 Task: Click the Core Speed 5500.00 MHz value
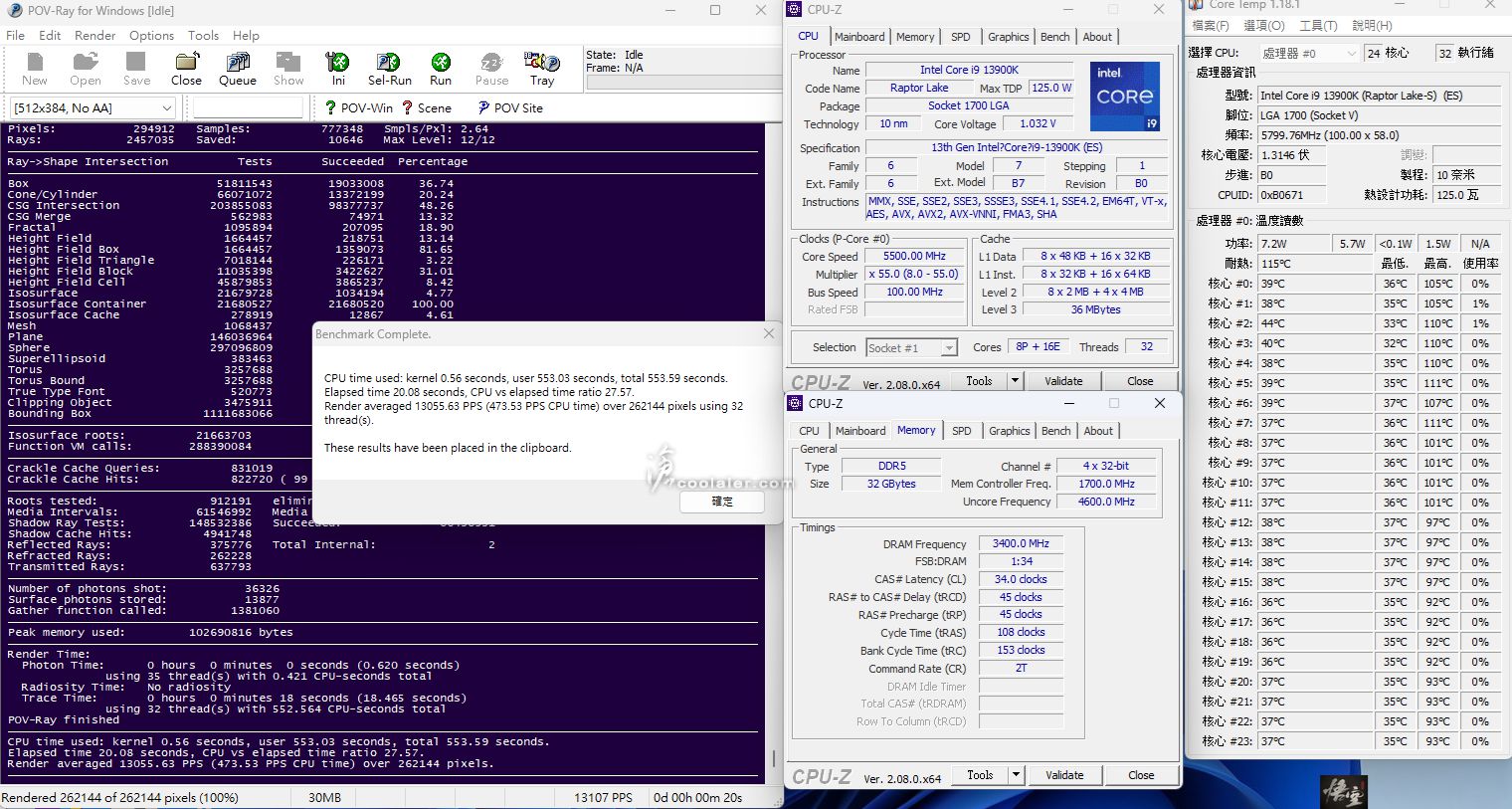click(x=914, y=256)
